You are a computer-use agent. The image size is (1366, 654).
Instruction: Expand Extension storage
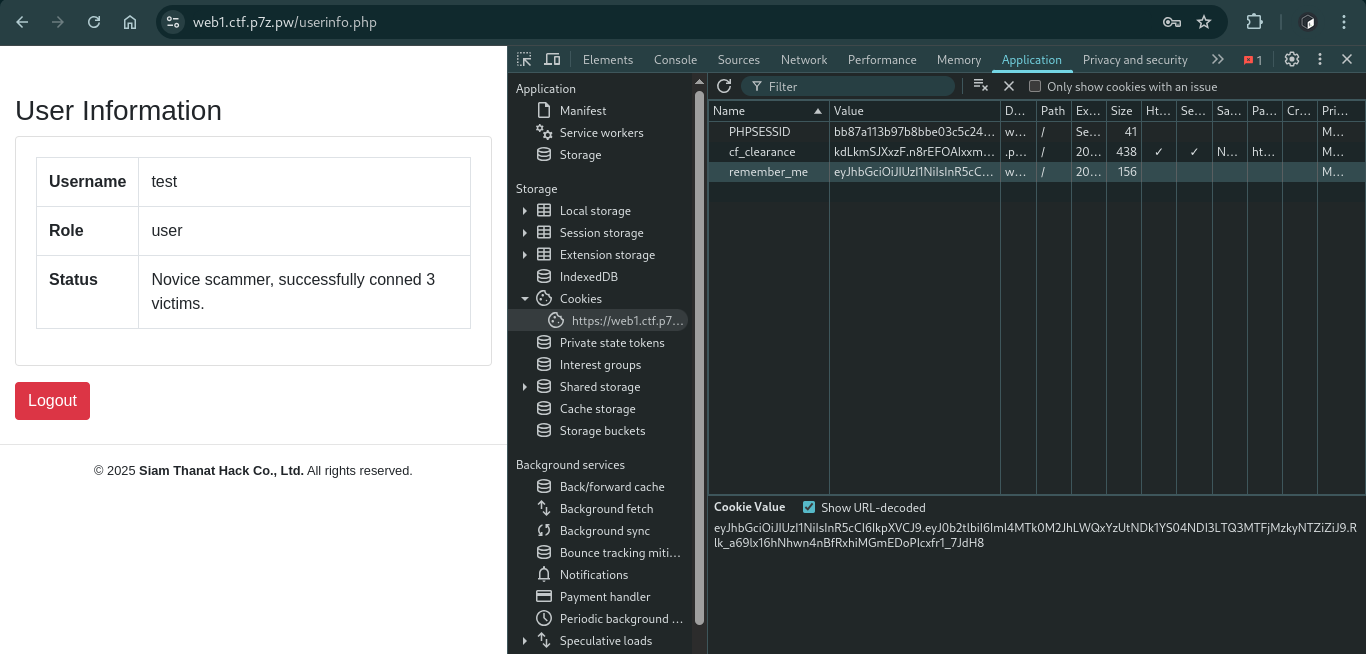click(524, 255)
